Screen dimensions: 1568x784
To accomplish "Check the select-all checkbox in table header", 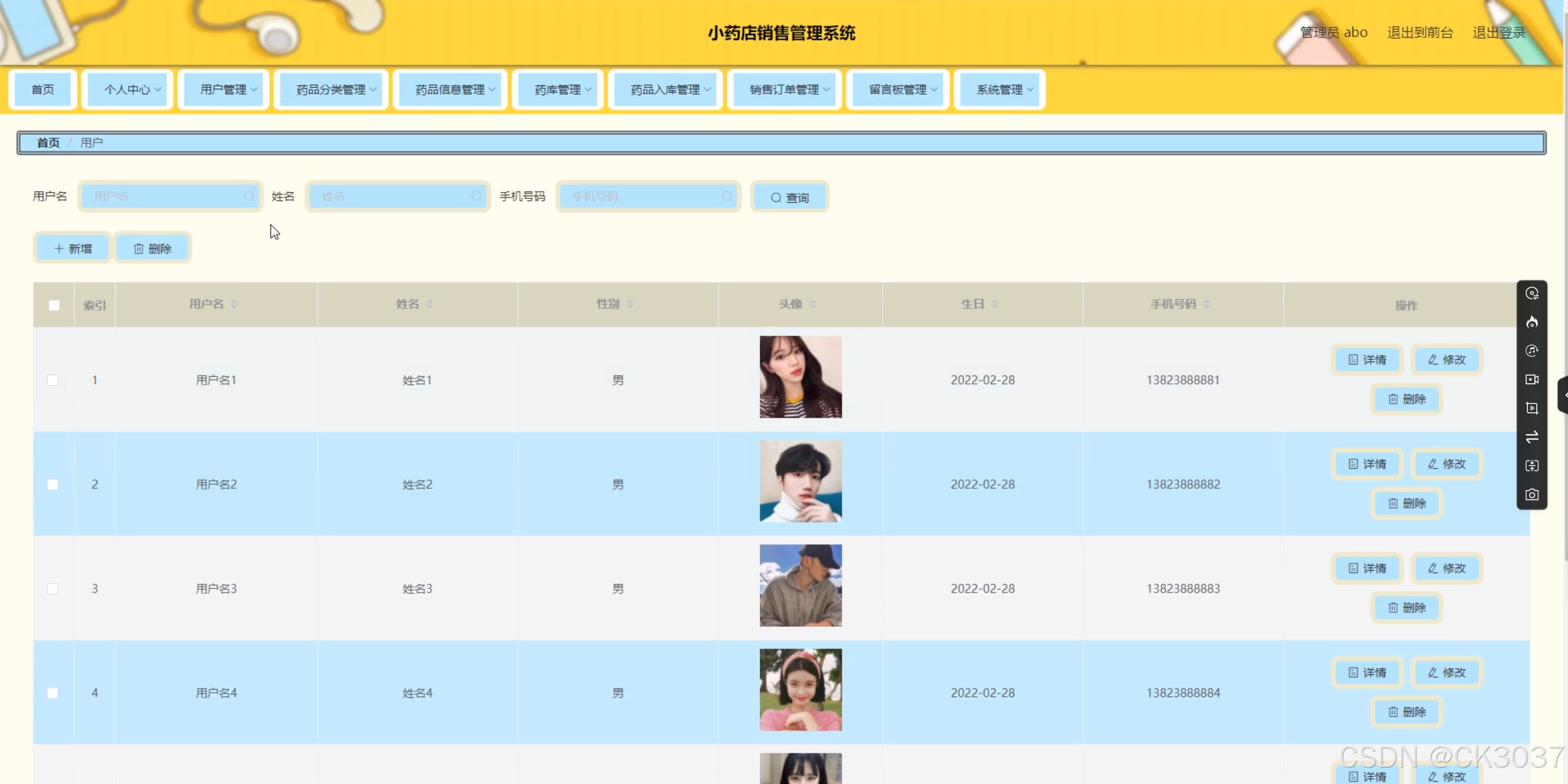I will point(54,305).
